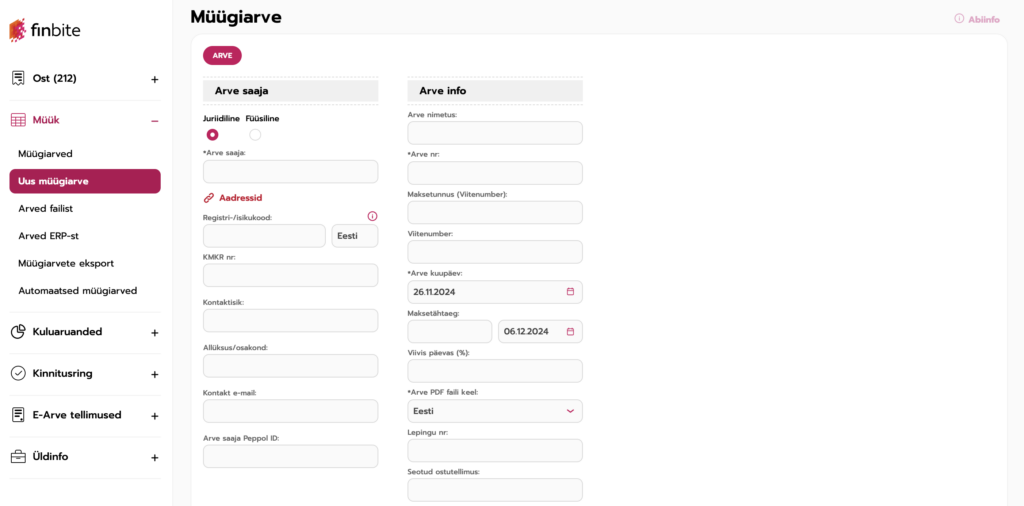This screenshot has height=506, width=1024.
Task: Click the Aadressid link
Action: click(240, 198)
